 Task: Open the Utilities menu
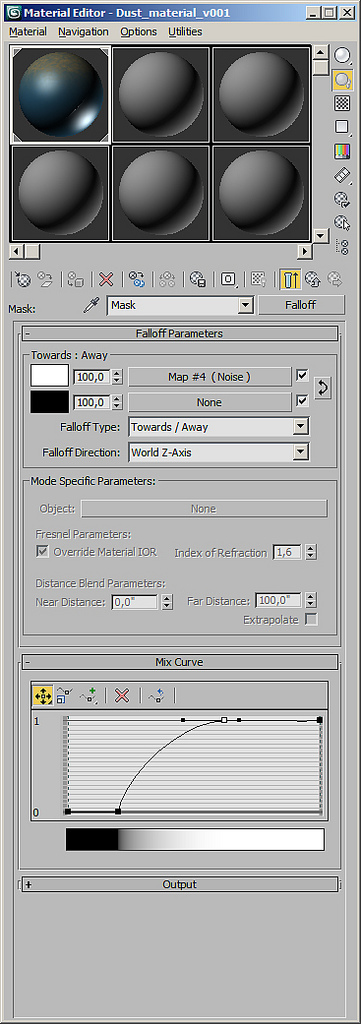[x=185, y=31]
